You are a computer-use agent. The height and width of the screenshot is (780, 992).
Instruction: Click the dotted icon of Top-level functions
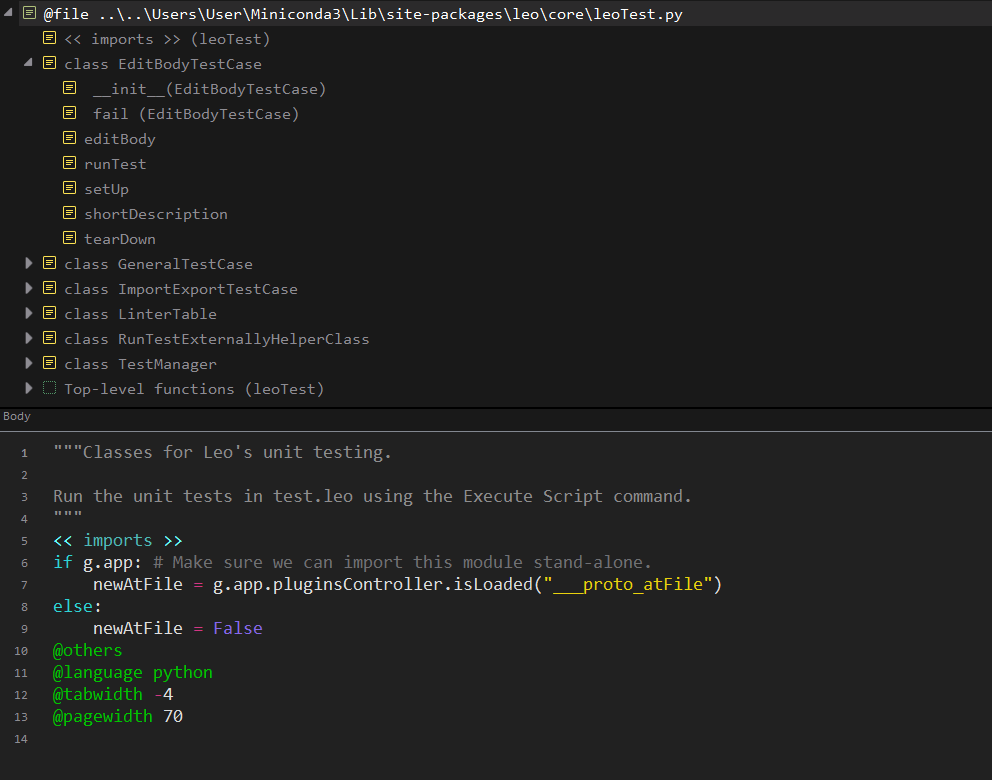[x=49, y=388]
